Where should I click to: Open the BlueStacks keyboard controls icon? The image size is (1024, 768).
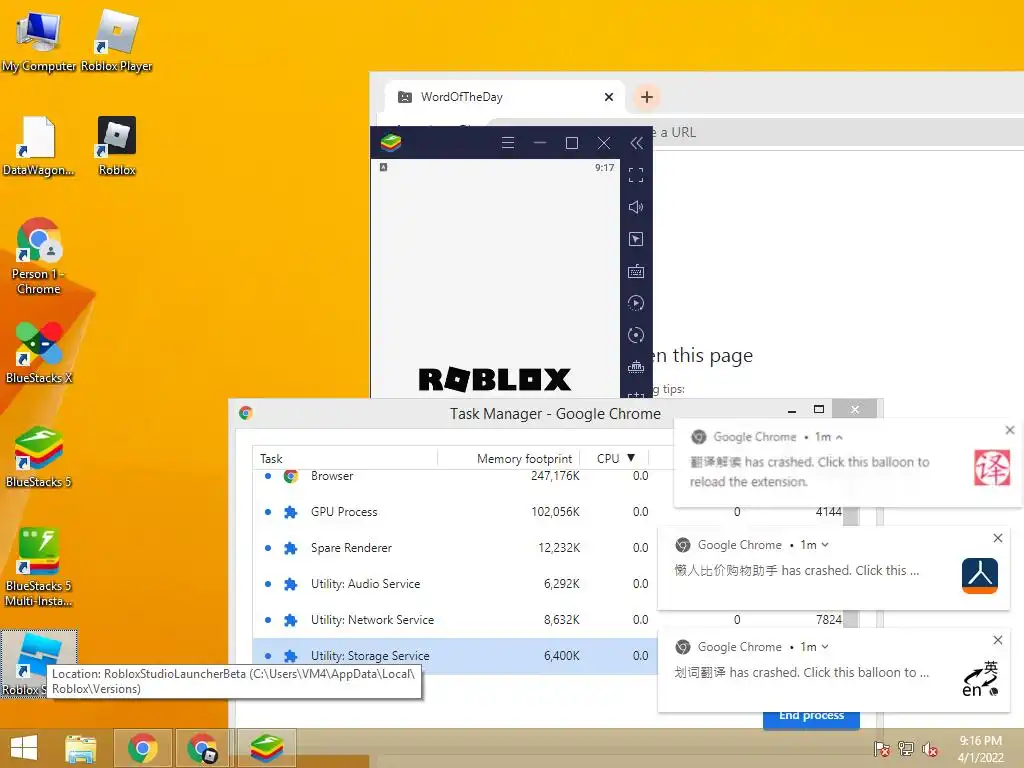(636, 271)
